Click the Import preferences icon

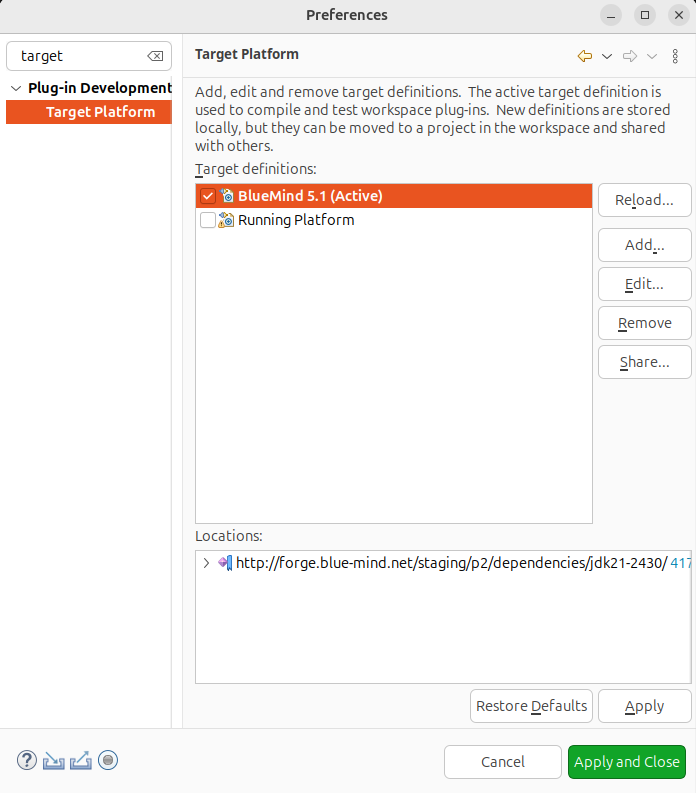54,761
